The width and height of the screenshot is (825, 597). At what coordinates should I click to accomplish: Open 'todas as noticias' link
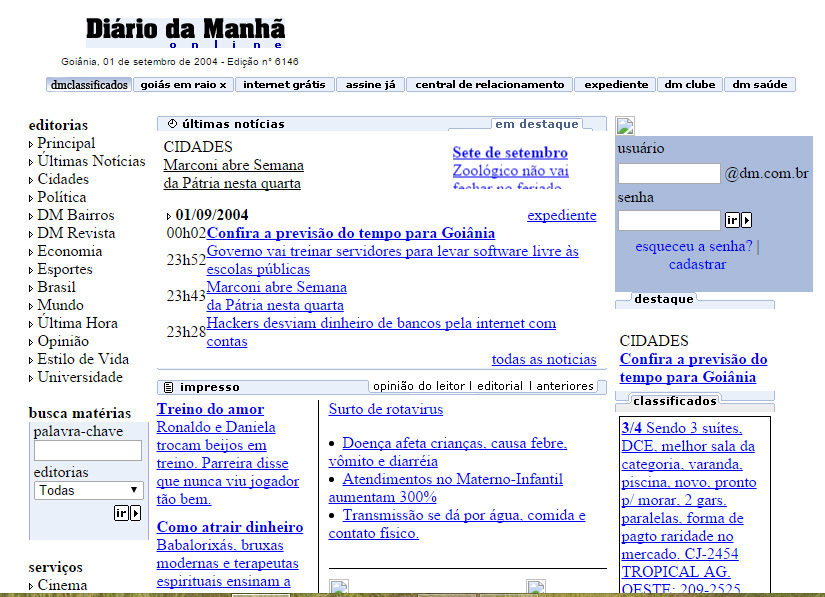543,359
